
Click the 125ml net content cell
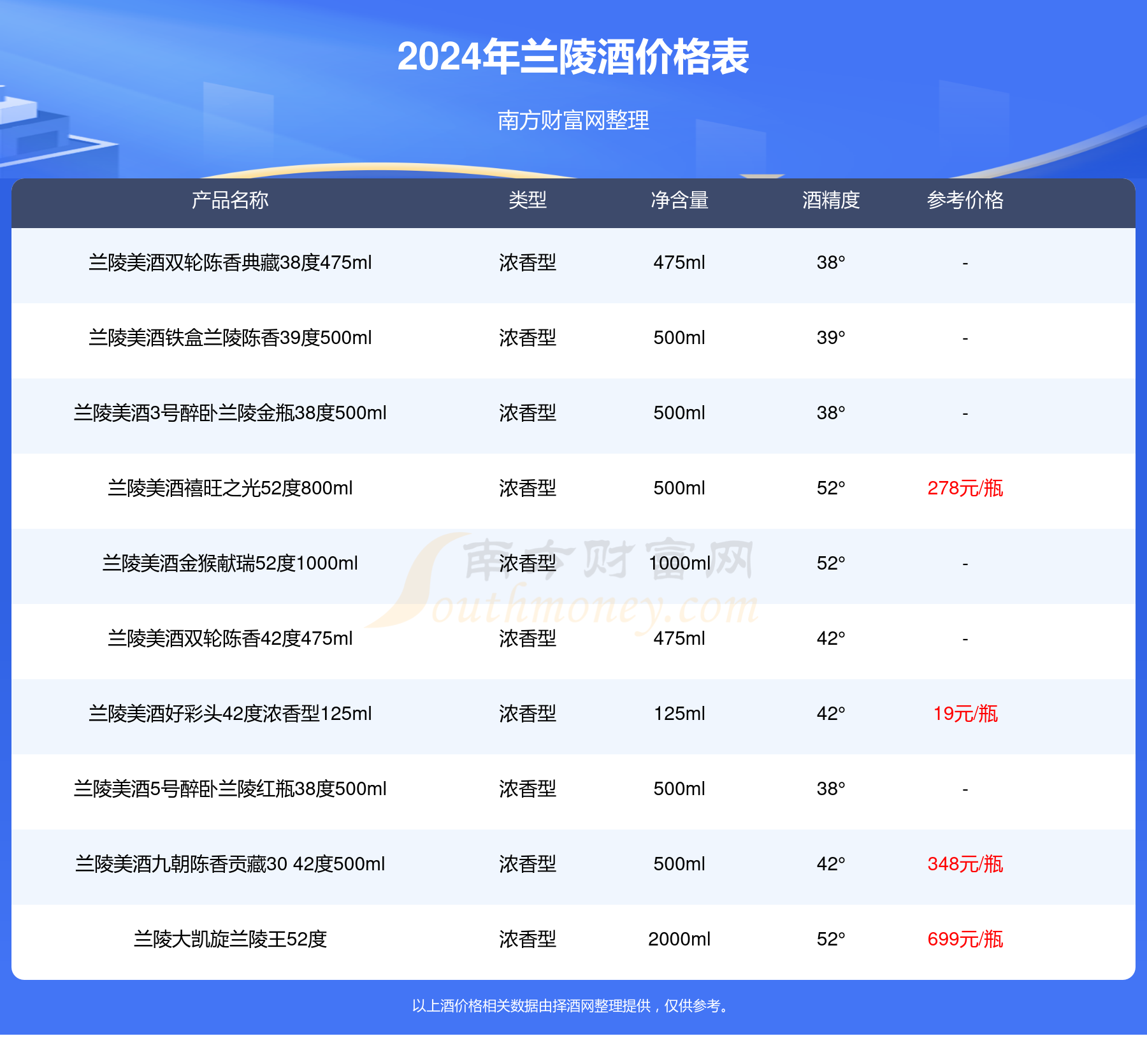679,714
